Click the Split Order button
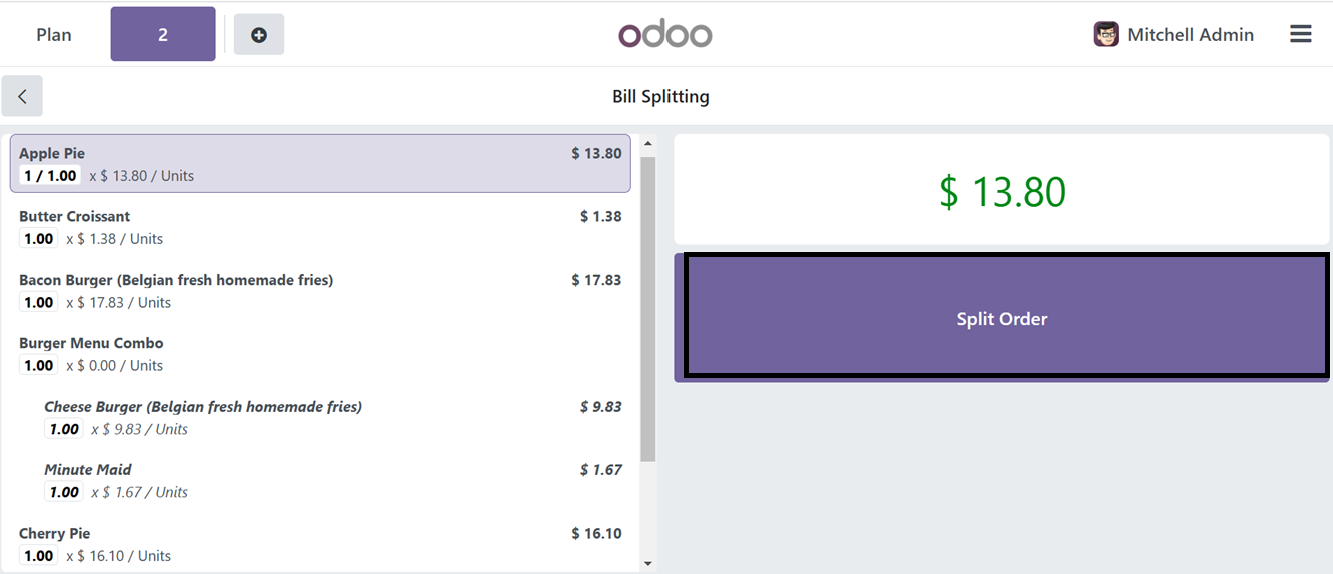Viewport: 1333px width, 574px height. pos(1002,317)
